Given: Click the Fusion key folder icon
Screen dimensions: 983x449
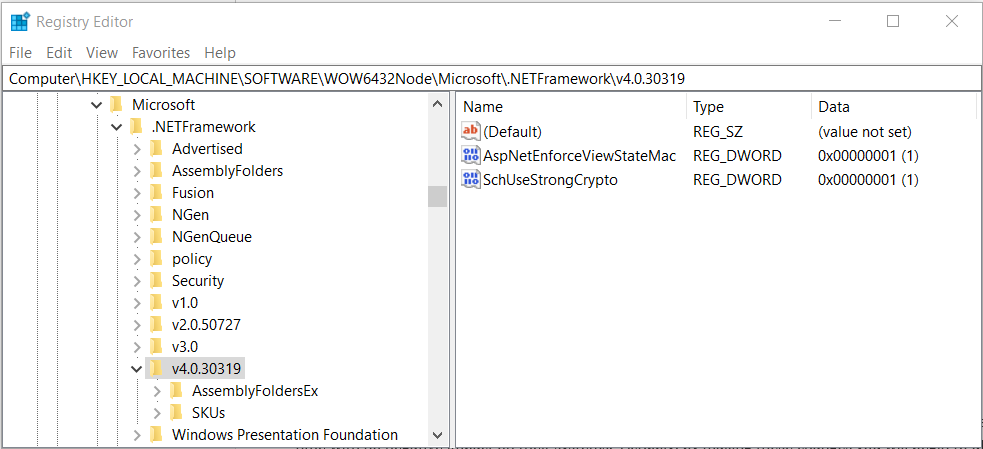Looking at the screenshot, I should click(x=156, y=193).
